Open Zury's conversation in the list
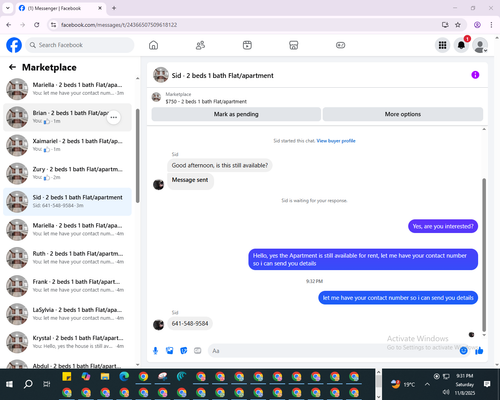Image resolution: width=500 pixels, height=400 pixels. (67, 173)
